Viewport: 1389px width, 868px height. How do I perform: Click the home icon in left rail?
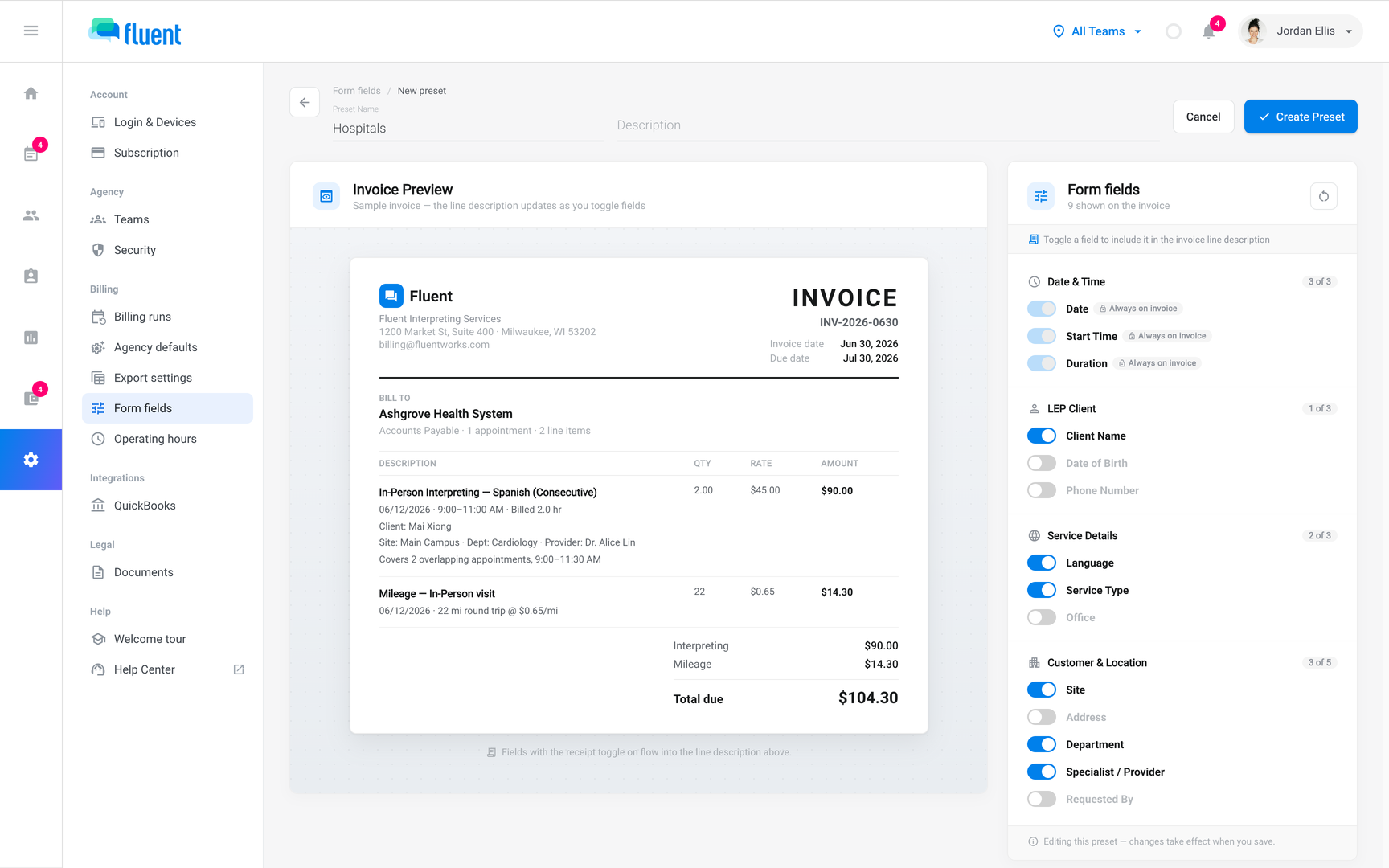(31, 93)
